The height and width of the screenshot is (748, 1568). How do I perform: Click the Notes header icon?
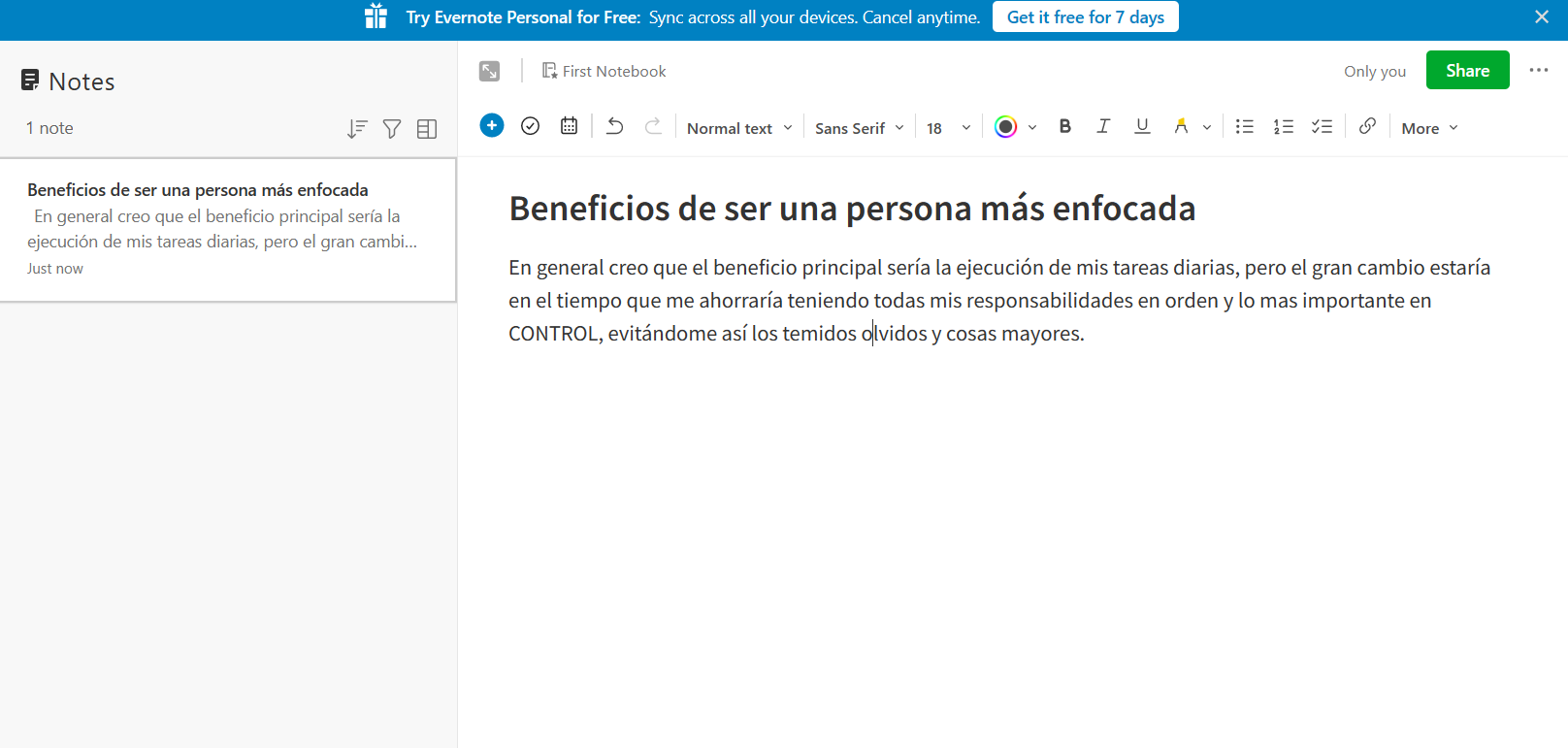click(30, 81)
